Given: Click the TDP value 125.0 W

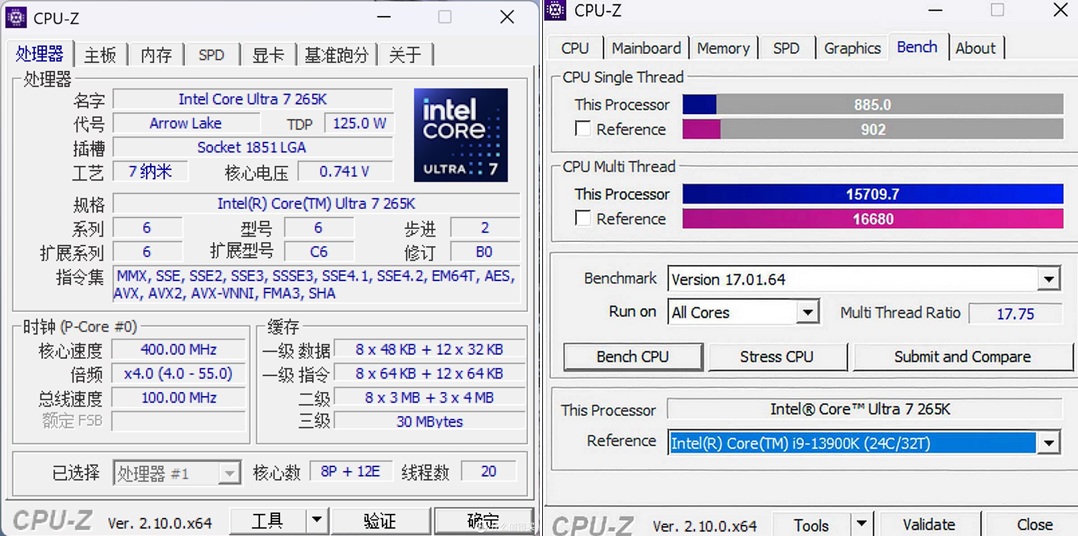Looking at the screenshot, I should pyautogui.click(x=359, y=124).
